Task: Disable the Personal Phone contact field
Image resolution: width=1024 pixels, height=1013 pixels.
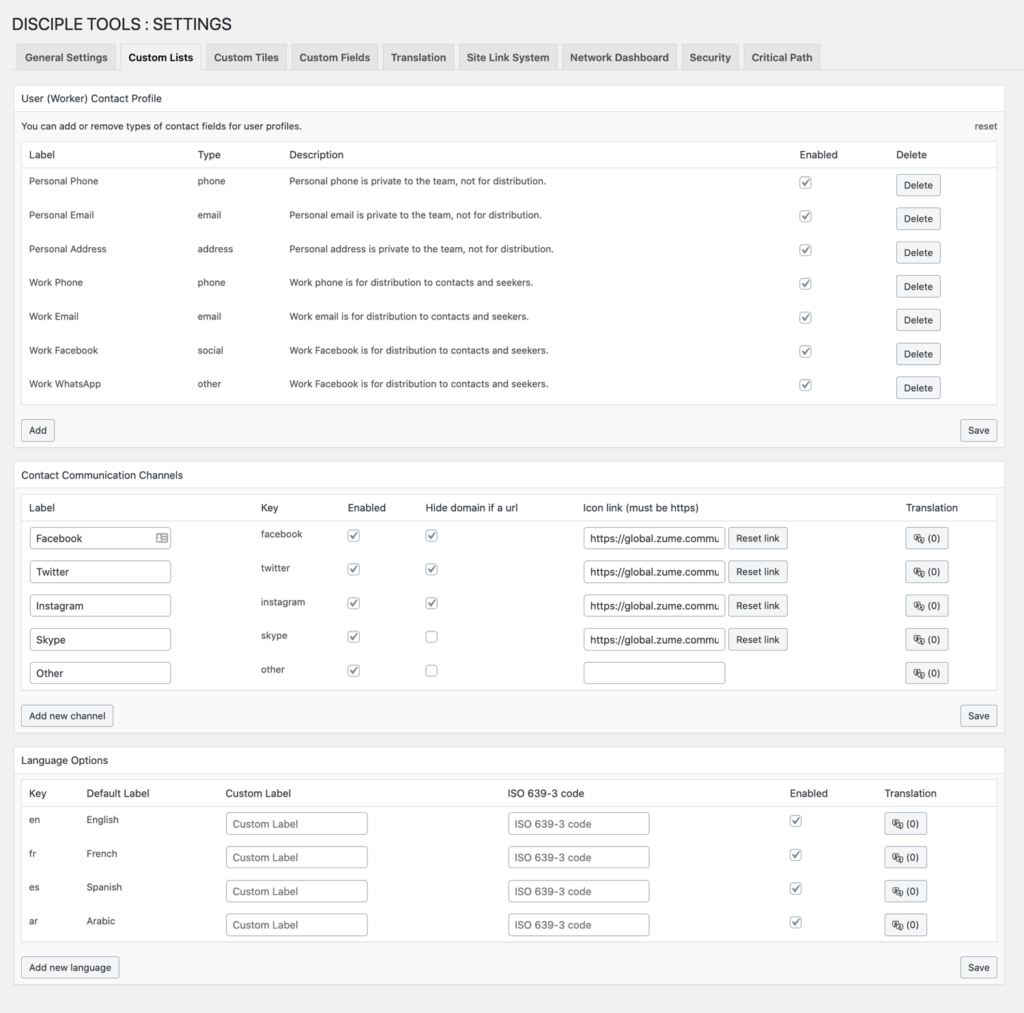Action: (805, 181)
